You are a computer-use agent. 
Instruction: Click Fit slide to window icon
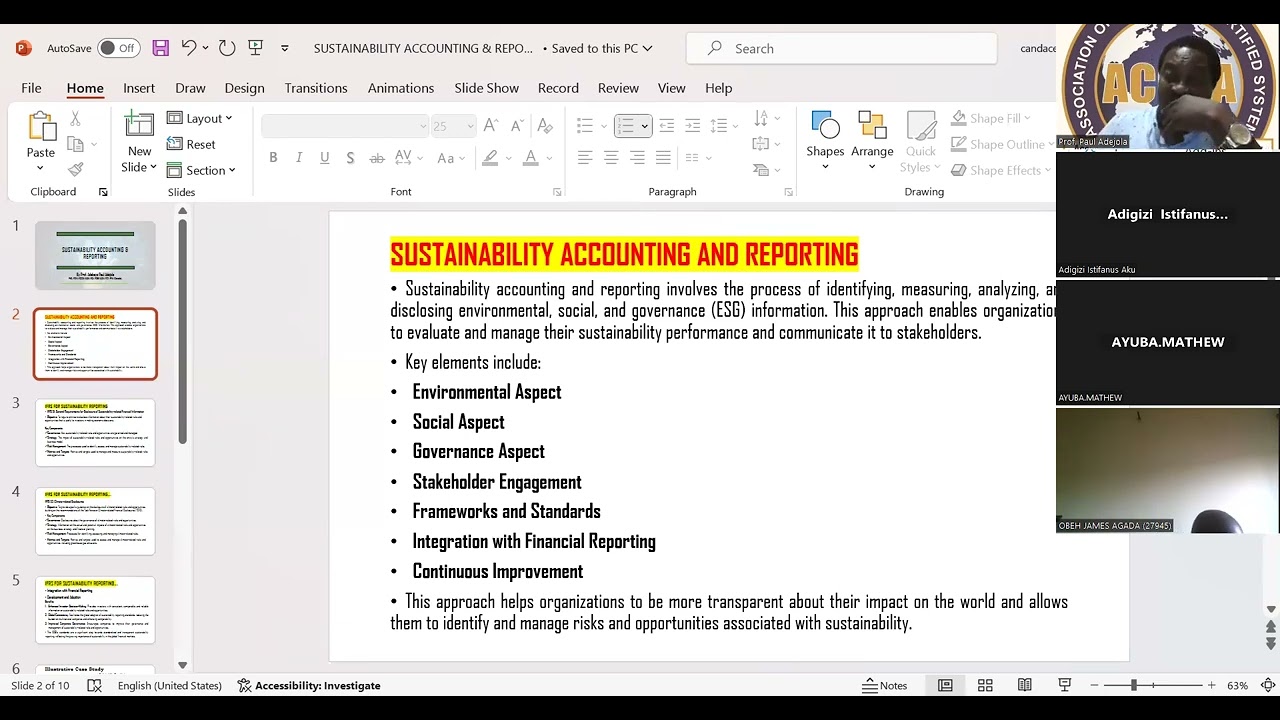tap(1268, 685)
